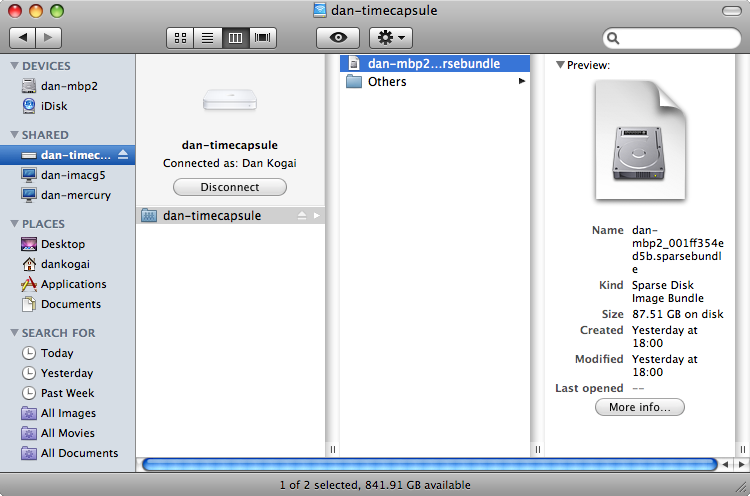Screen dimensions: 750x496
Task: Select dan-mbp2 hard disk icon in sidebar
Action: click(29, 86)
